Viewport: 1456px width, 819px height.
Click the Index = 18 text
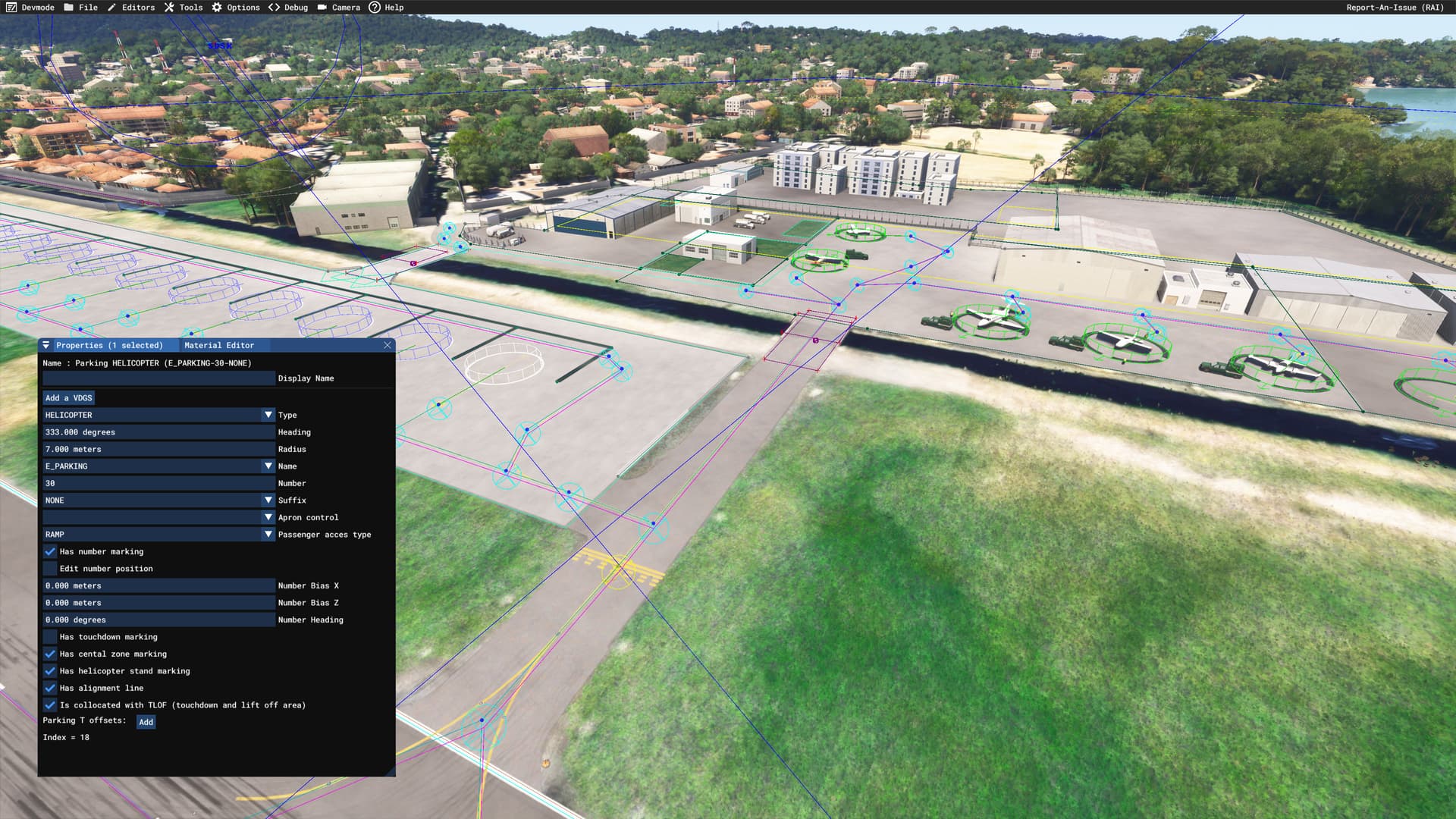click(x=66, y=737)
